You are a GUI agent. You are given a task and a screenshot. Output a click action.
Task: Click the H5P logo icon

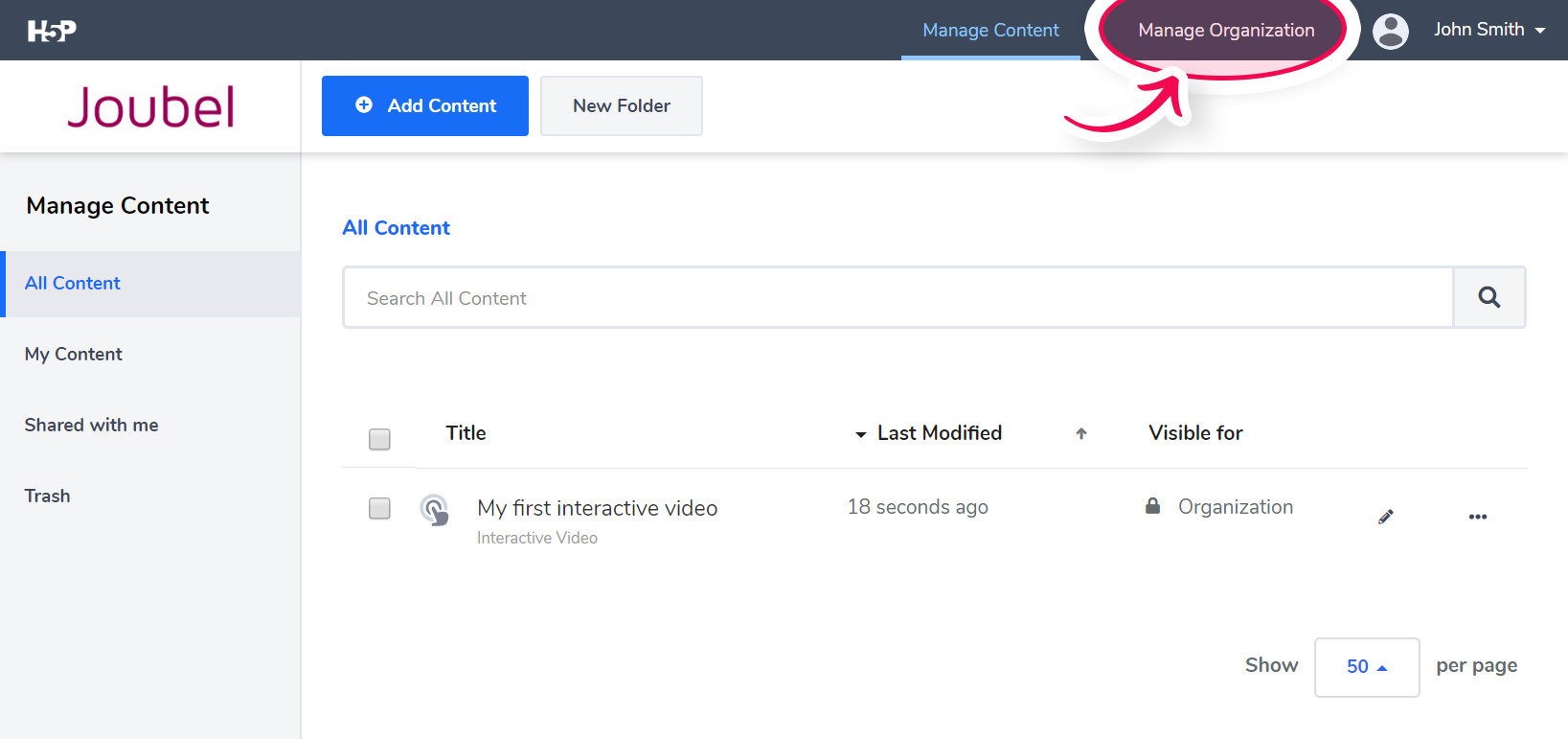click(x=52, y=31)
